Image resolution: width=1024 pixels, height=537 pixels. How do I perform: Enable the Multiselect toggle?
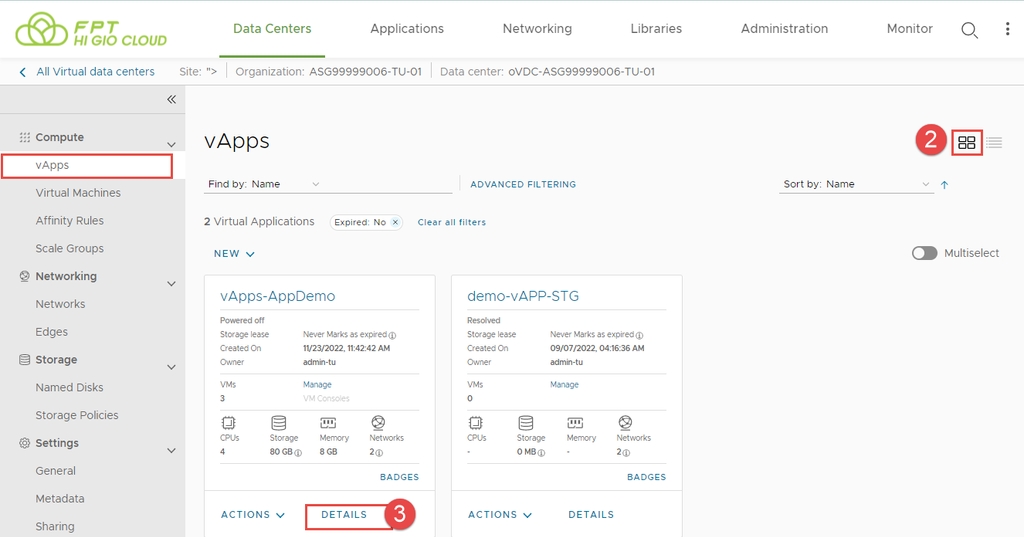(x=924, y=253)
